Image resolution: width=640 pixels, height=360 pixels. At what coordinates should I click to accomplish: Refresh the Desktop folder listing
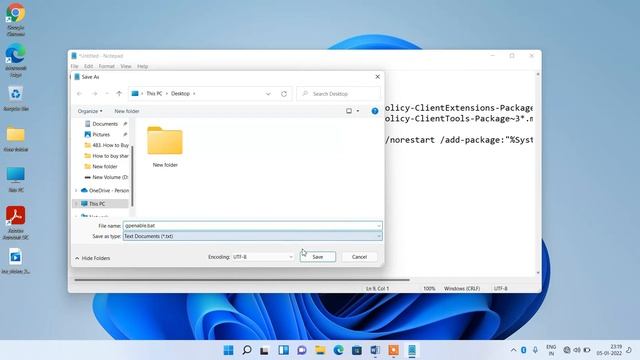(284, 94)
